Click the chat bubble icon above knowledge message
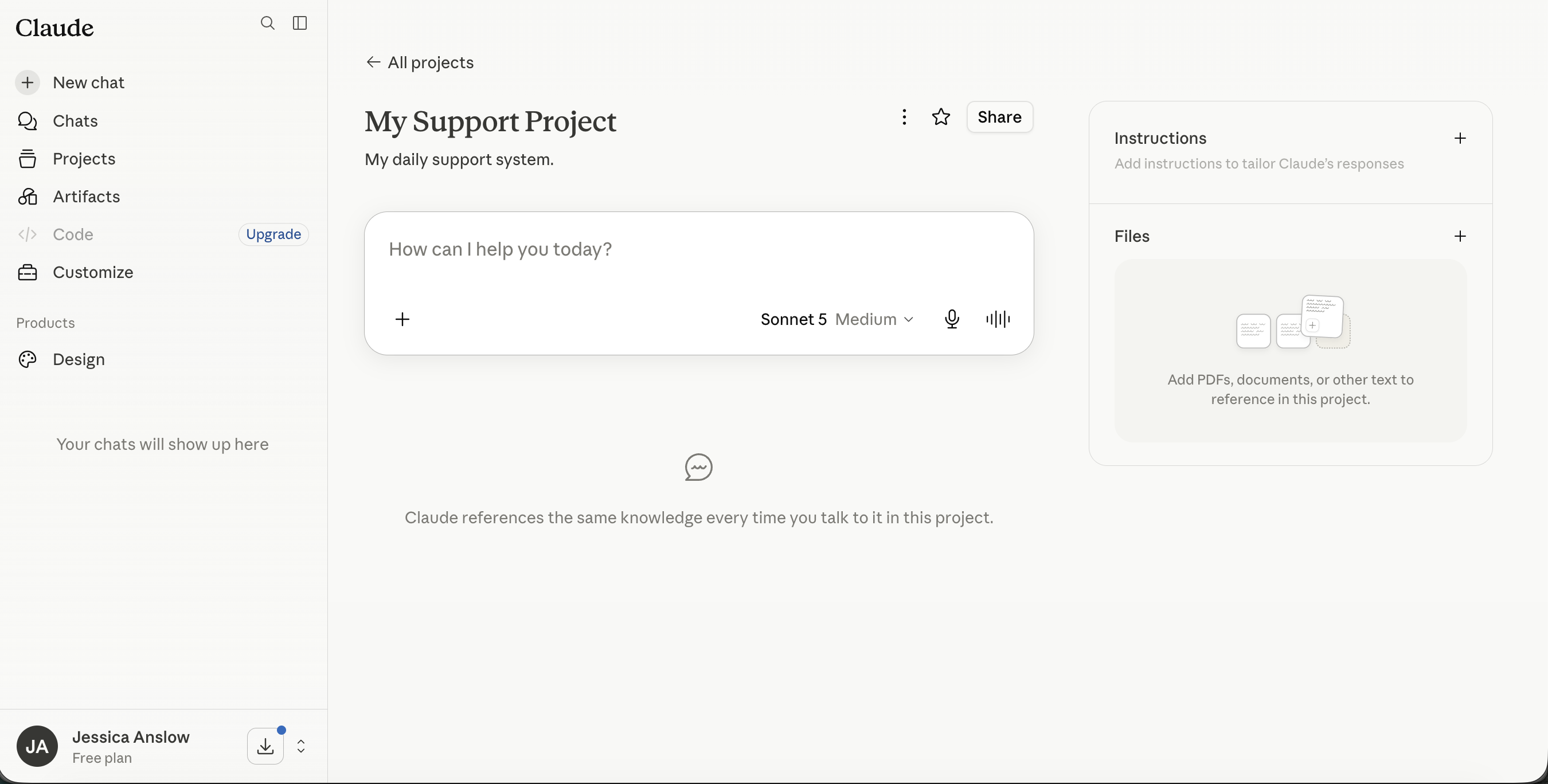Viewport: 1548px width, 784px height. click(699, 468)
